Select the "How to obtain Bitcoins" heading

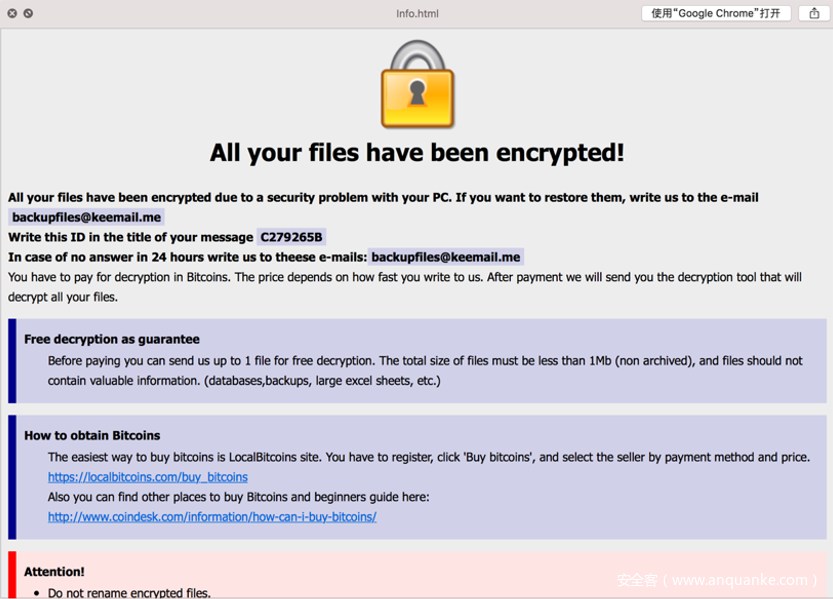[92, 435]
